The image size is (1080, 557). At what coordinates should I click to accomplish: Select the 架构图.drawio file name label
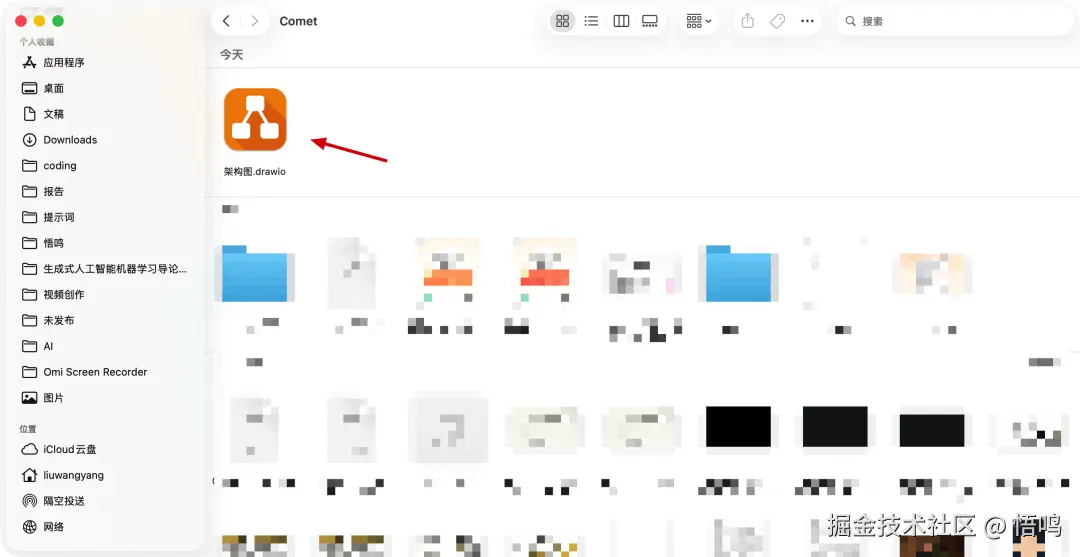click(x=255, y=171)
